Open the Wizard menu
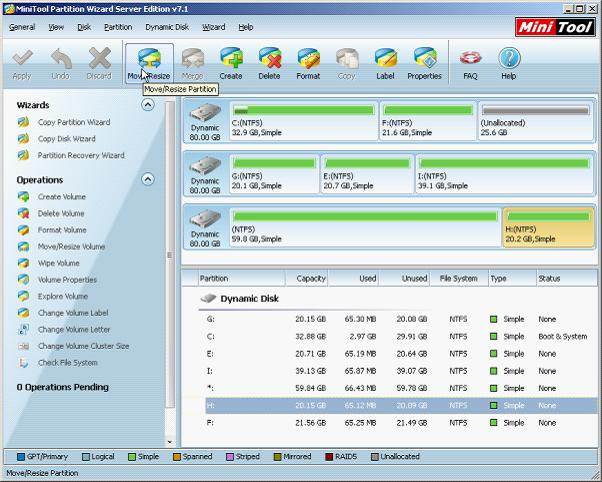 (213, 27)
